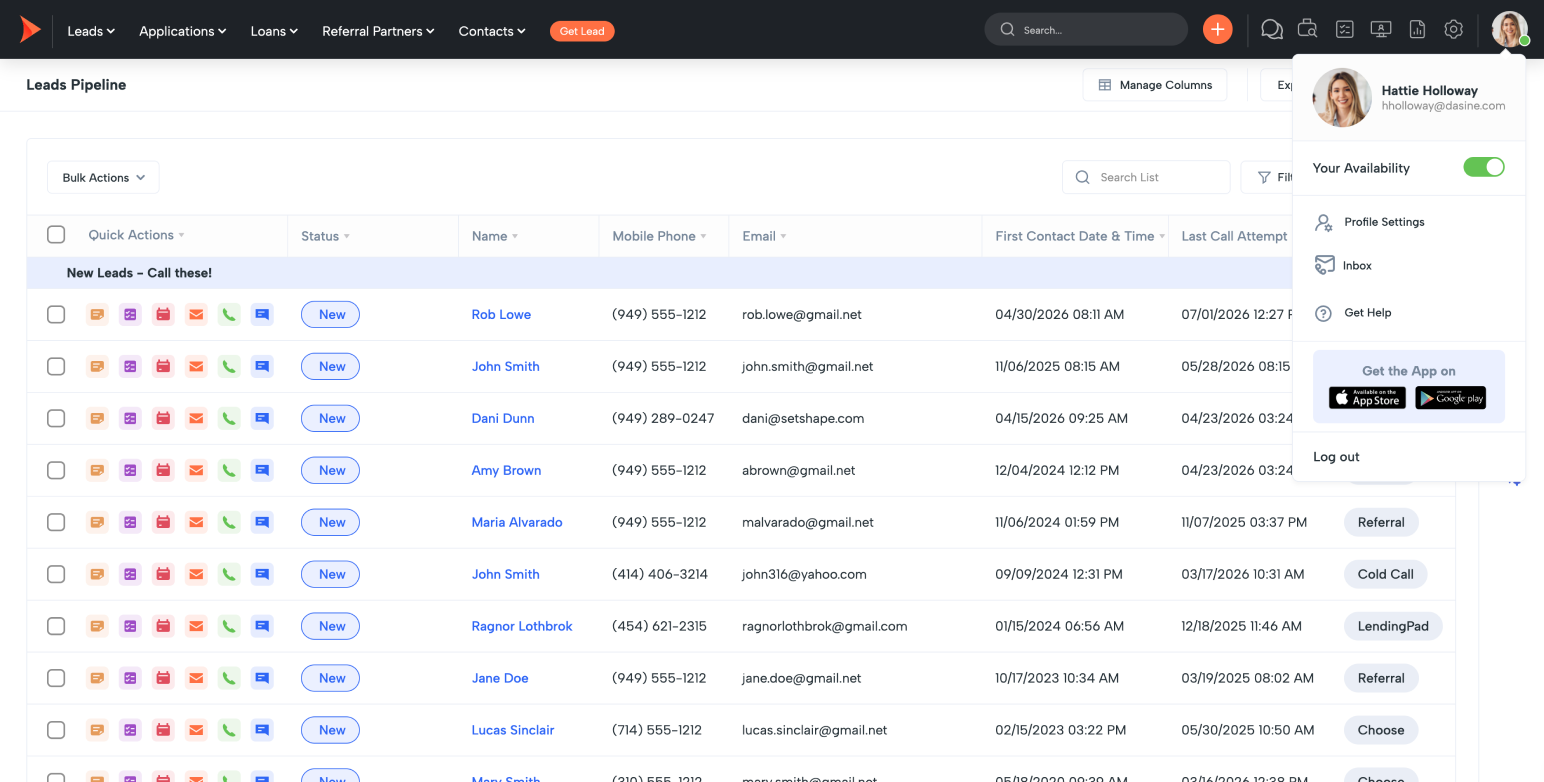Sort by the Name column header
This screenshot has height=782, width=1544.
[x=495, y=236]
